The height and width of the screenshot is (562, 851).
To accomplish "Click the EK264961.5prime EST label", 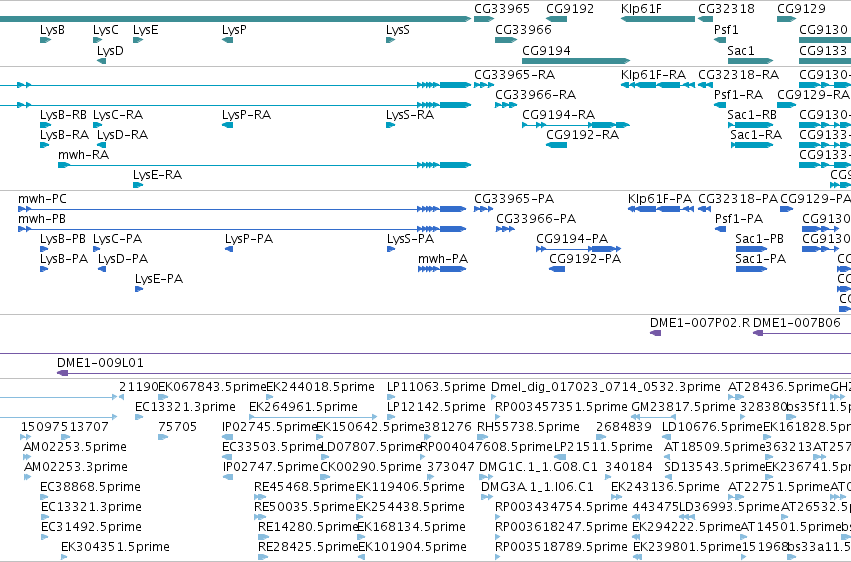I will click(x=303, y=407).
